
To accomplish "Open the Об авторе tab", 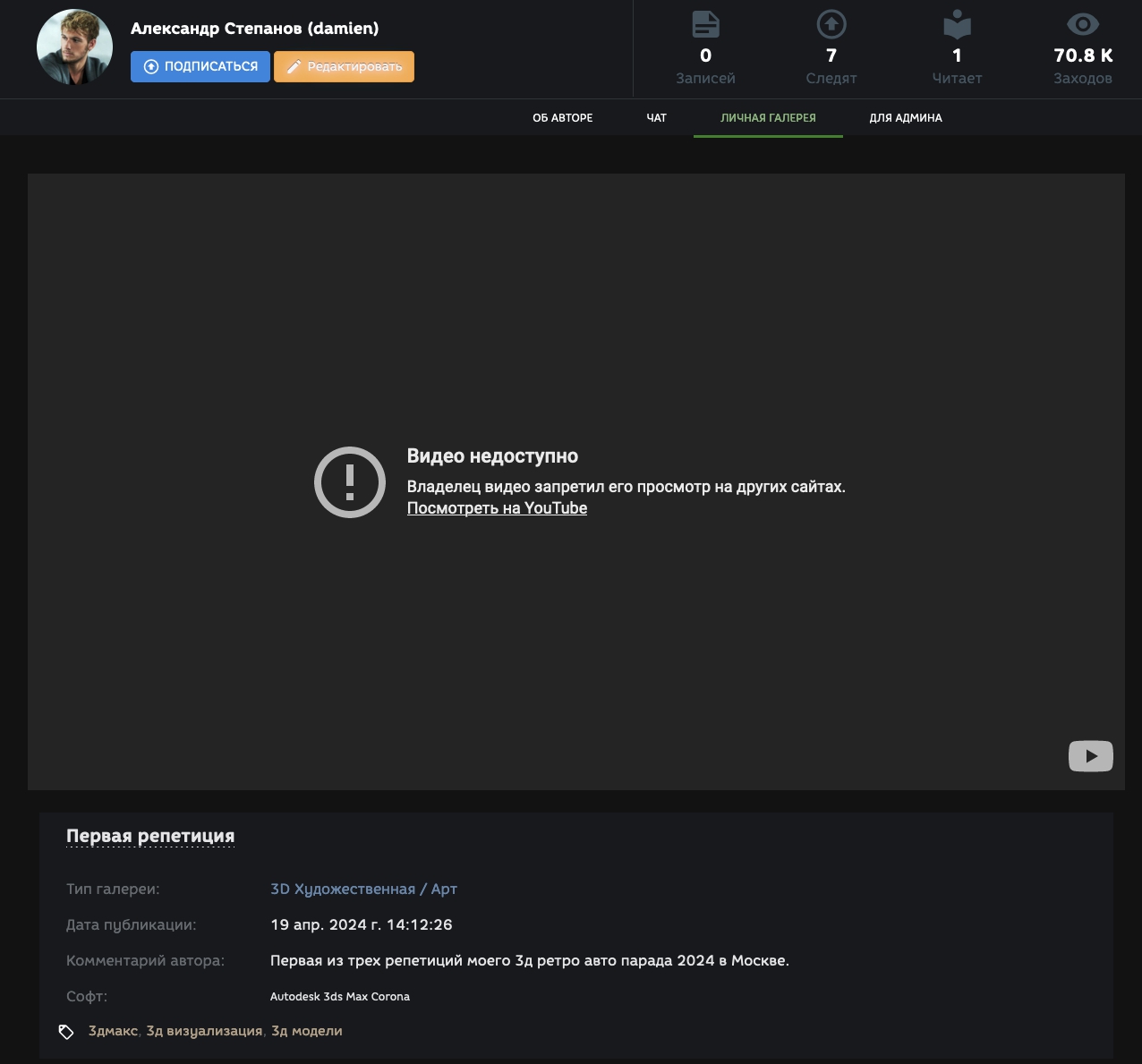I will [562, 118].
